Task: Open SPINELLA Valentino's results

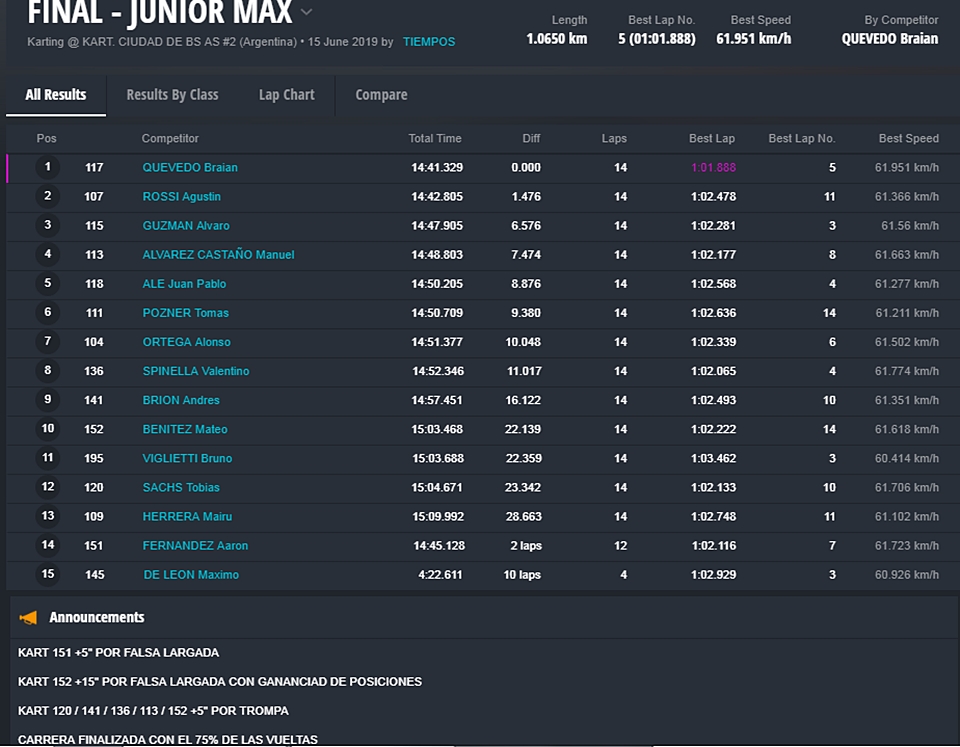Action: [x=195, y=371]
